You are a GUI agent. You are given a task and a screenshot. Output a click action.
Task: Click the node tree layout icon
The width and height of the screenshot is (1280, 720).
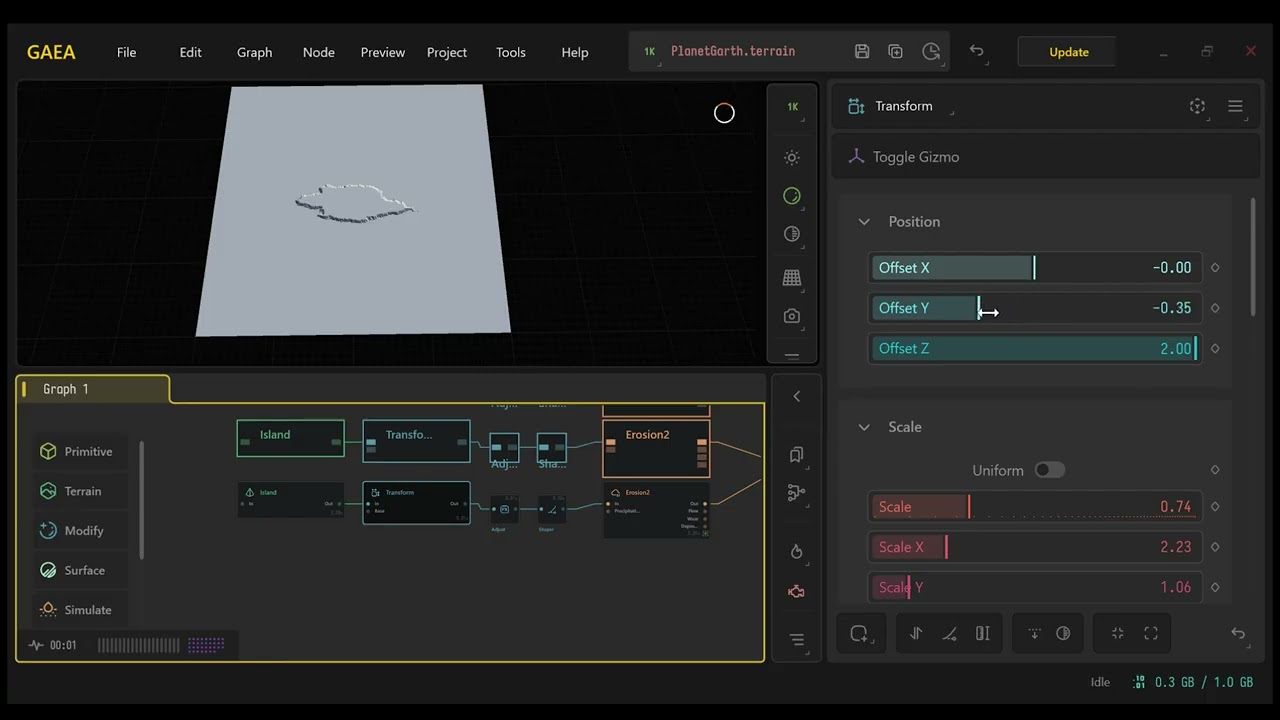point(796,493)
